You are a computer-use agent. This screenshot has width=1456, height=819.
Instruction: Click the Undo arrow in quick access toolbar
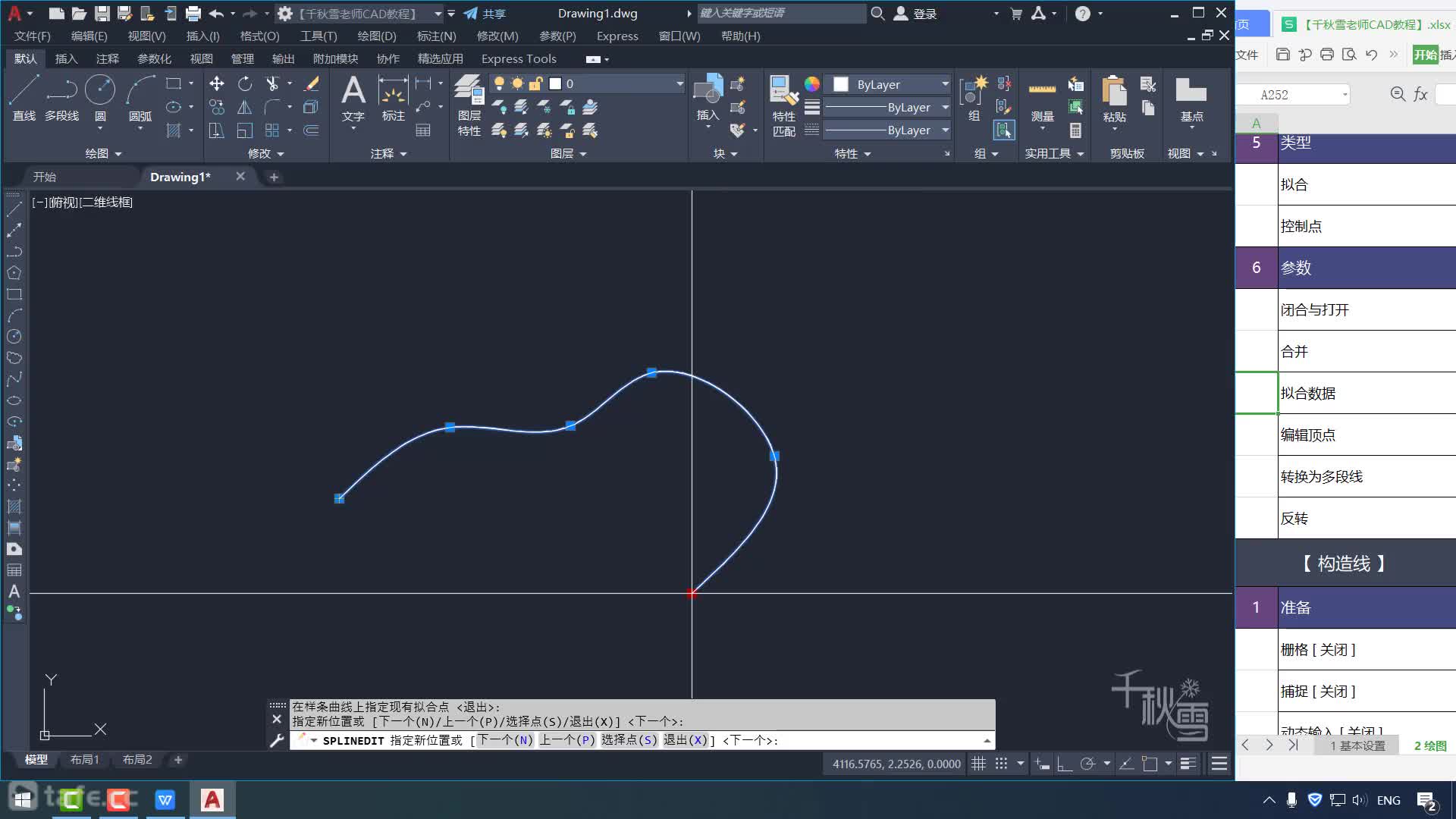(x=216, y=13)
